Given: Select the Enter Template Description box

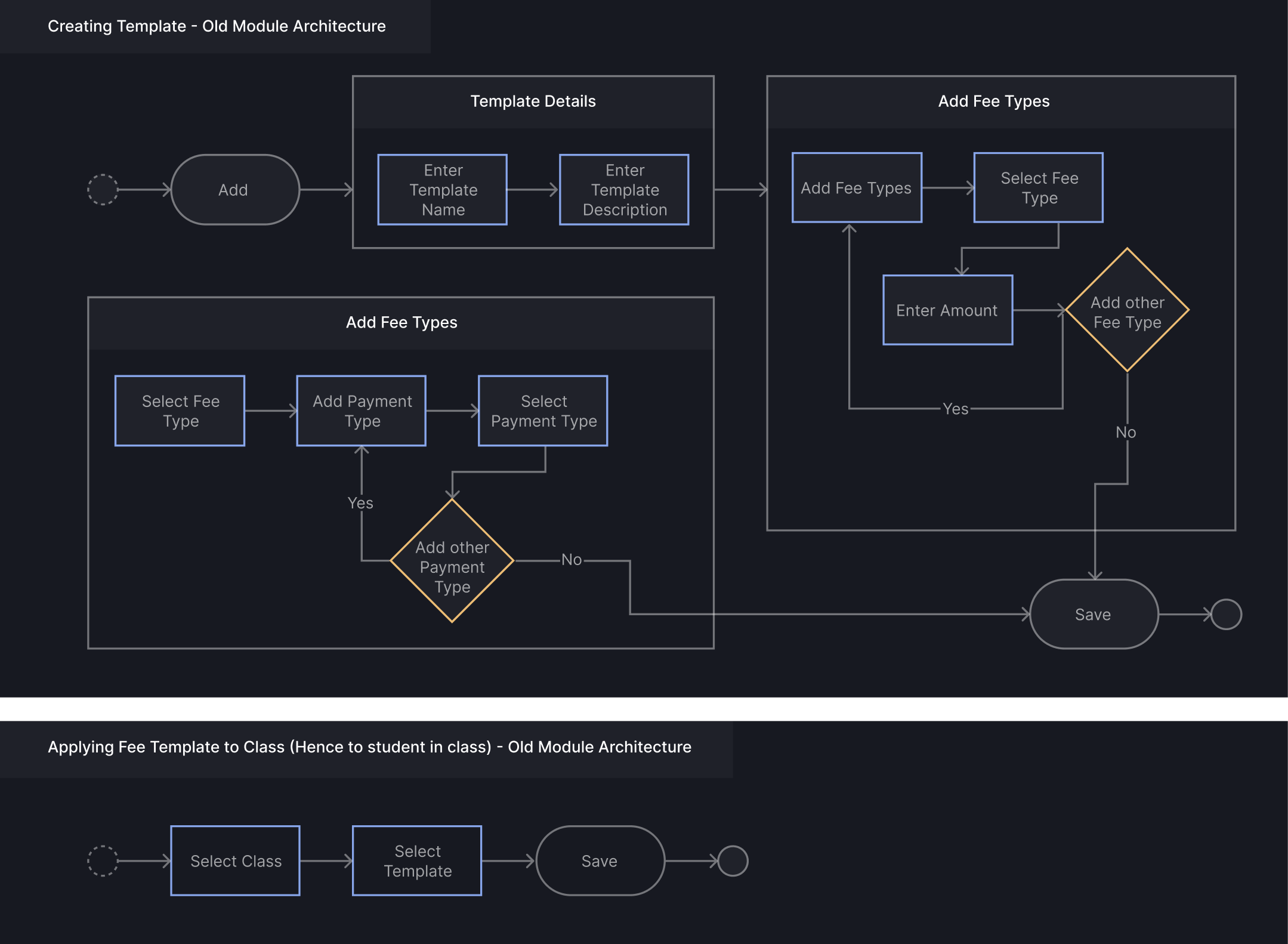Looking at the screenshot, I should pos(624,190).
